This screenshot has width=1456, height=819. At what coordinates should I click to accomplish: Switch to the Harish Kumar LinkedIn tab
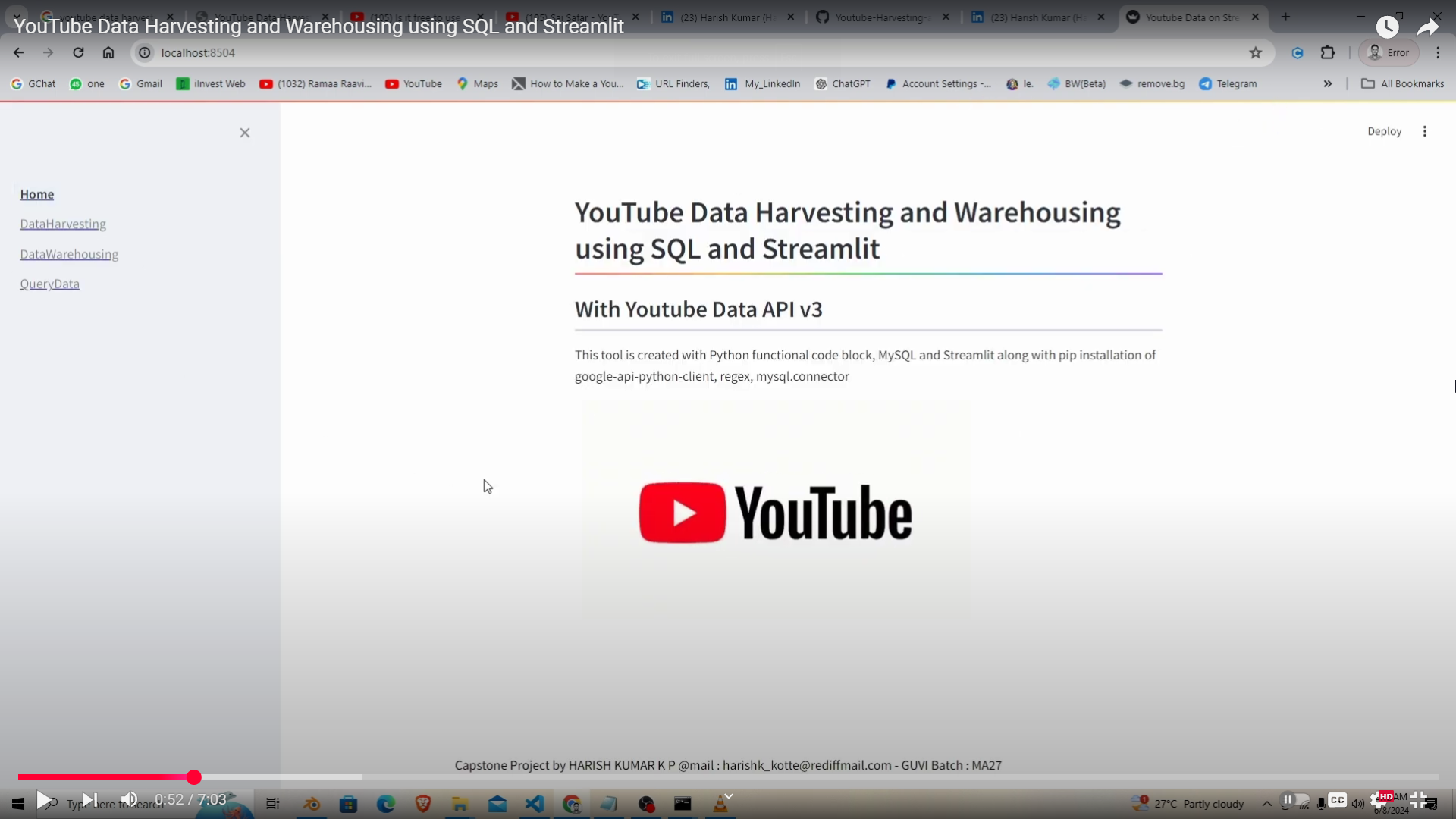coord(728,17)
